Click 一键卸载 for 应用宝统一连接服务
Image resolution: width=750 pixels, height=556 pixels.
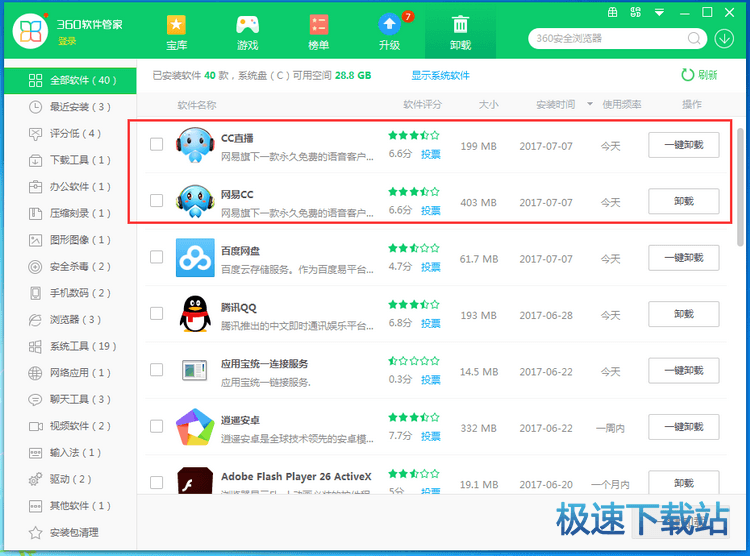point(684,371)
